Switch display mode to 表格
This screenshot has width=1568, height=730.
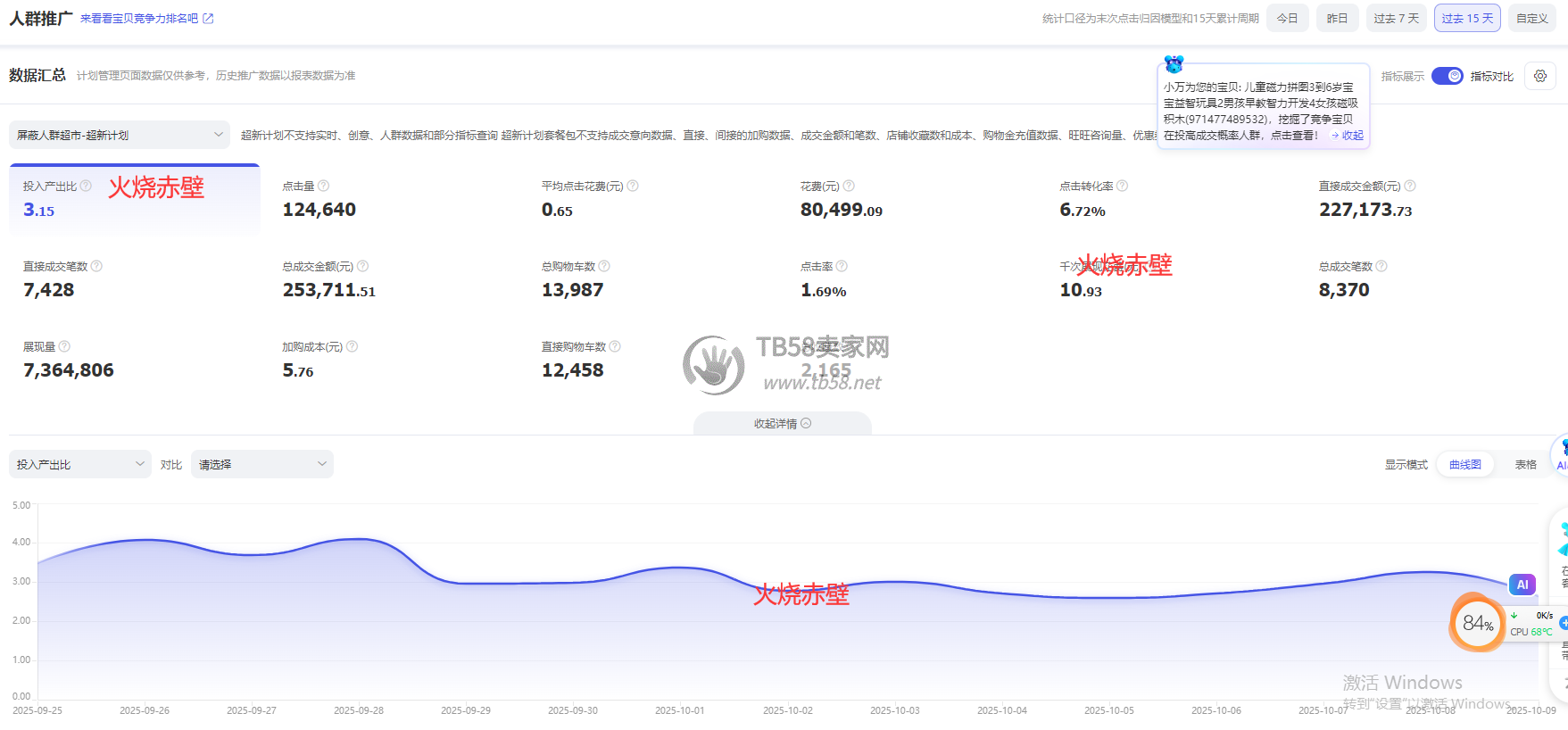pyautogui.click(x=1525, y=465)
